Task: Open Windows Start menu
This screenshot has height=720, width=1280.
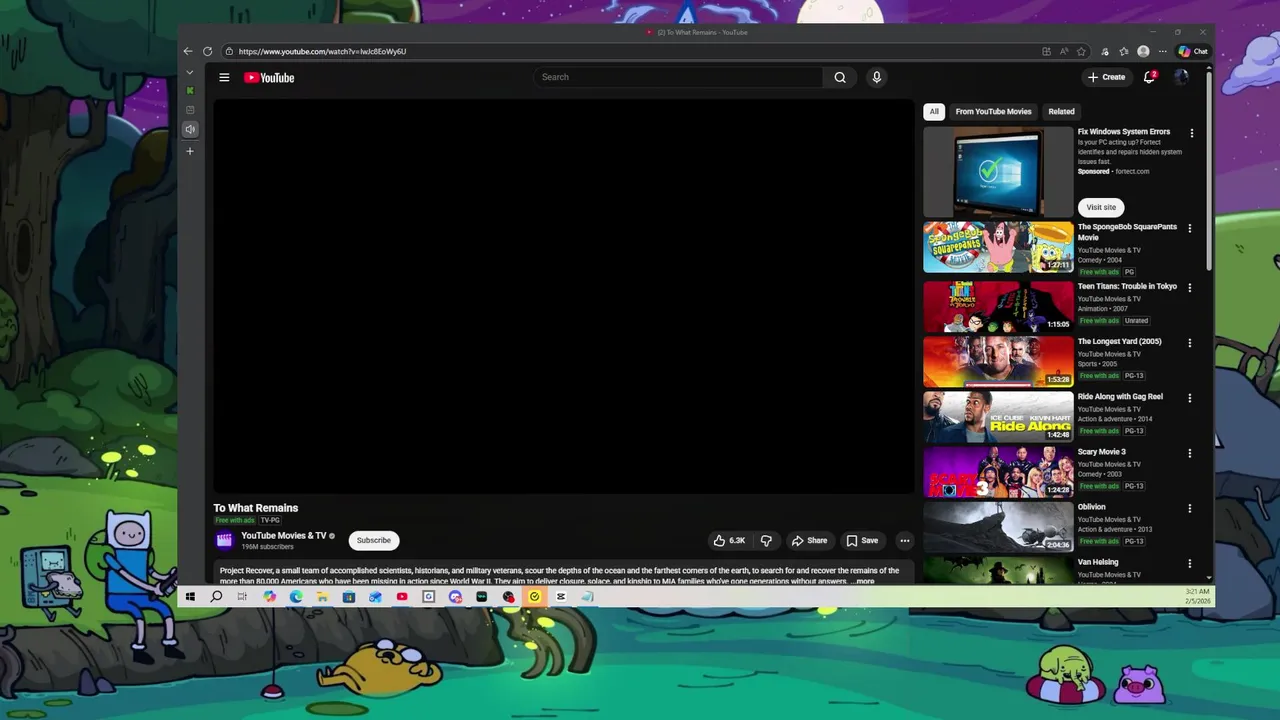Action: click(x=190, y=597)
